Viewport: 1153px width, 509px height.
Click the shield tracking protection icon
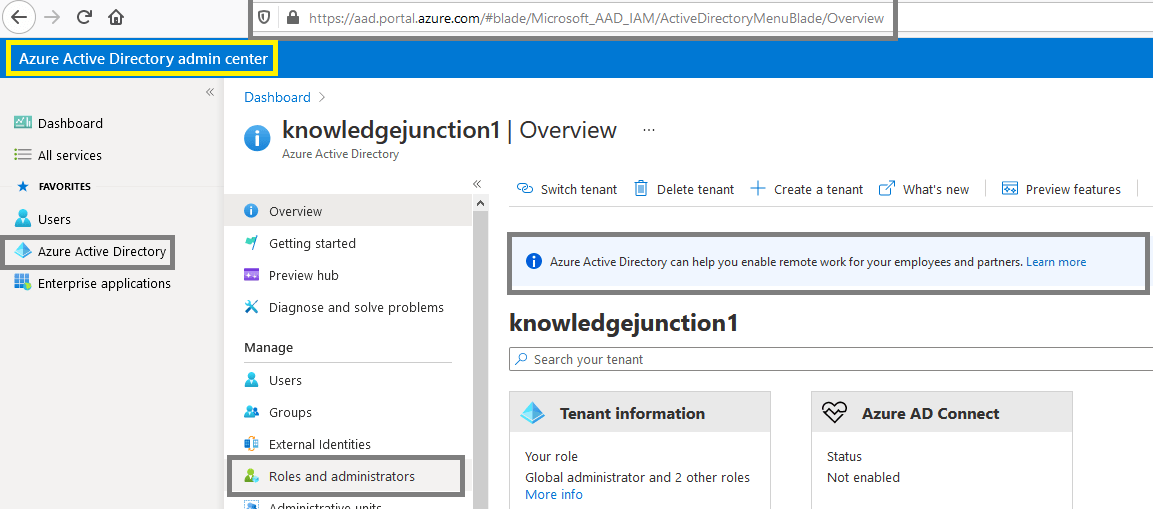(x=265, y=18)
